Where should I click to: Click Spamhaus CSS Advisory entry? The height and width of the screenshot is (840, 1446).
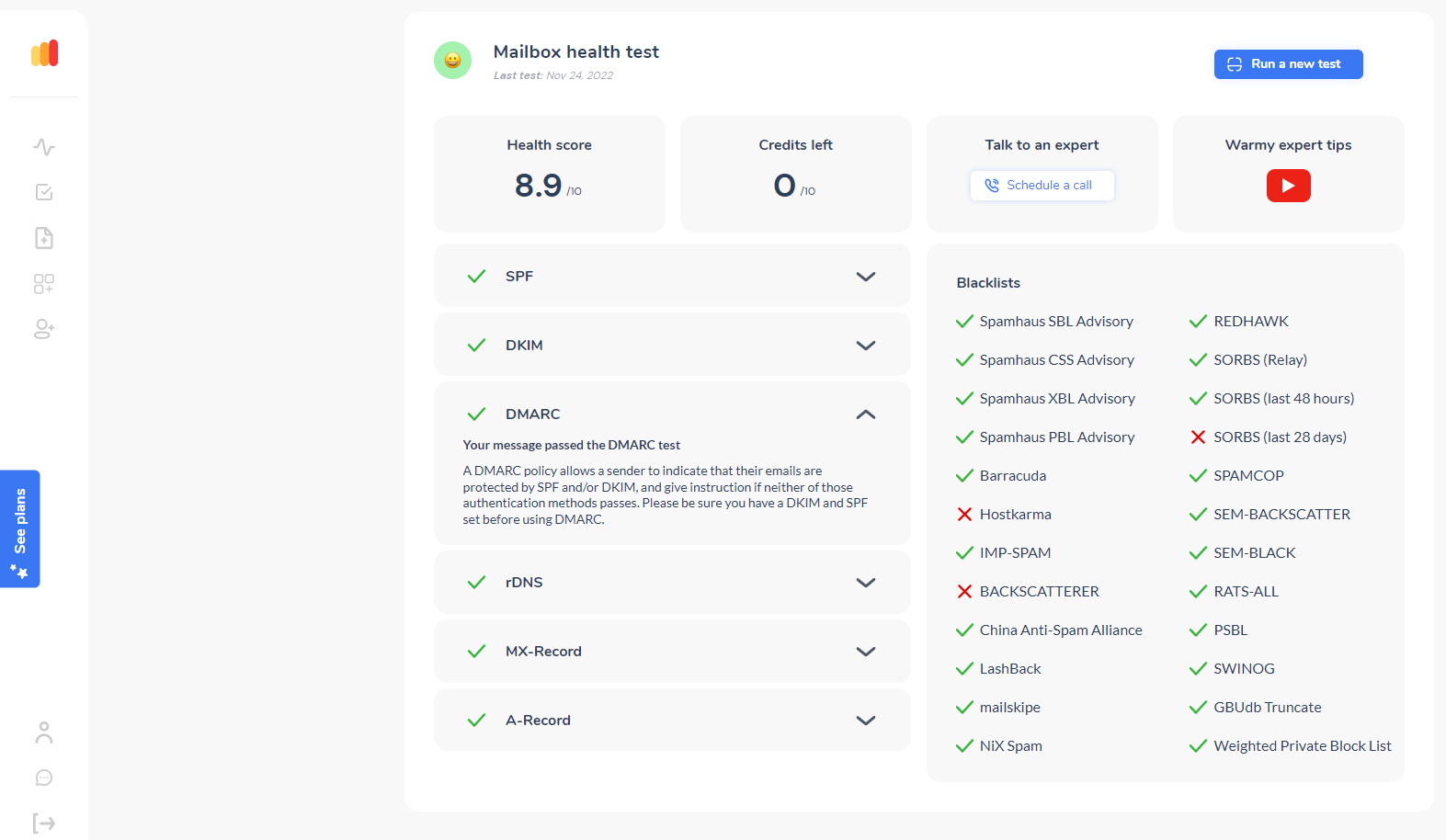pyautogui.click(x=1057, y=359)
